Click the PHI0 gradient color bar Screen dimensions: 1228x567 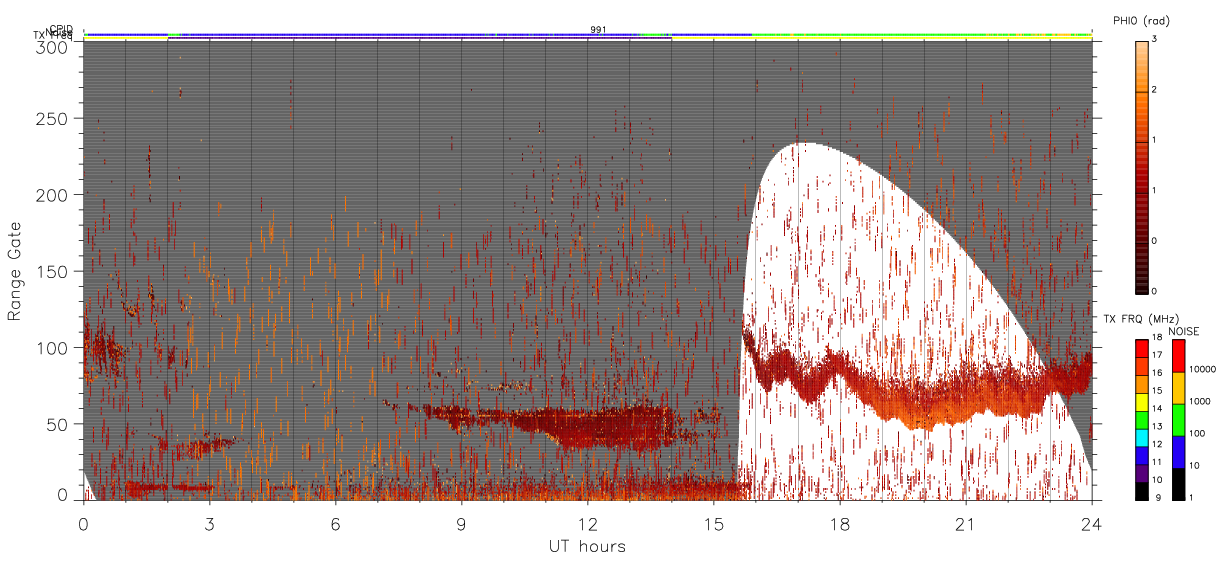pyautogui.click(x=1142, y=166)
